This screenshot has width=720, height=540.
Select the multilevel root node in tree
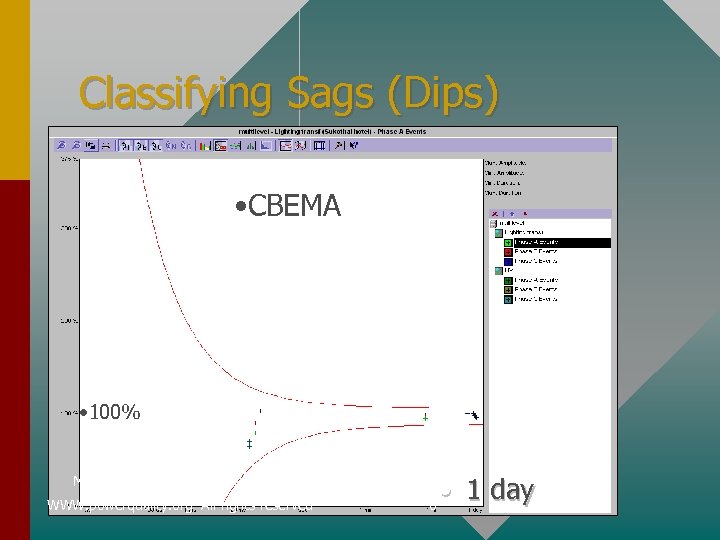[512, 223]
